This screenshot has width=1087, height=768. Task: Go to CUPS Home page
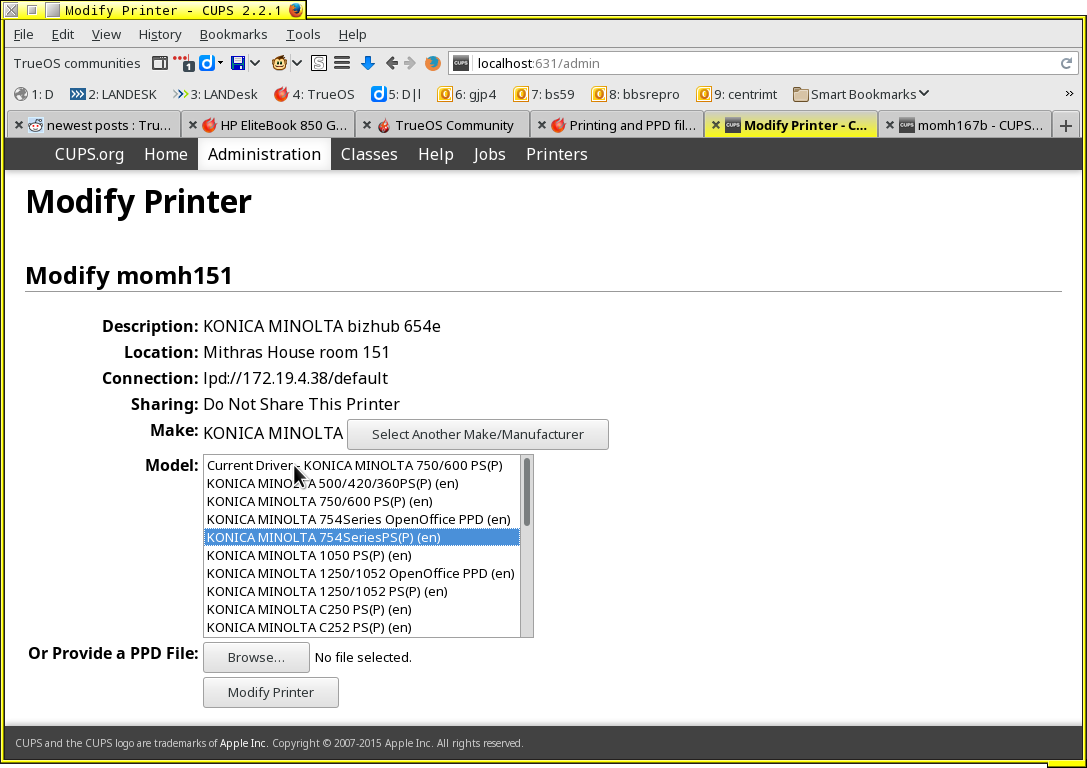[x=166, y=154]
